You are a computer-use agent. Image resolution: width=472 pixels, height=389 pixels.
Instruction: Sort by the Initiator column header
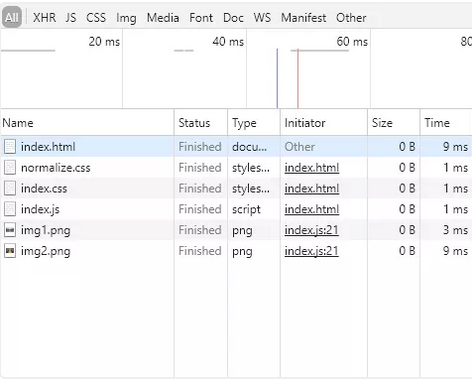pyautogui.click(x=324, y=123)
